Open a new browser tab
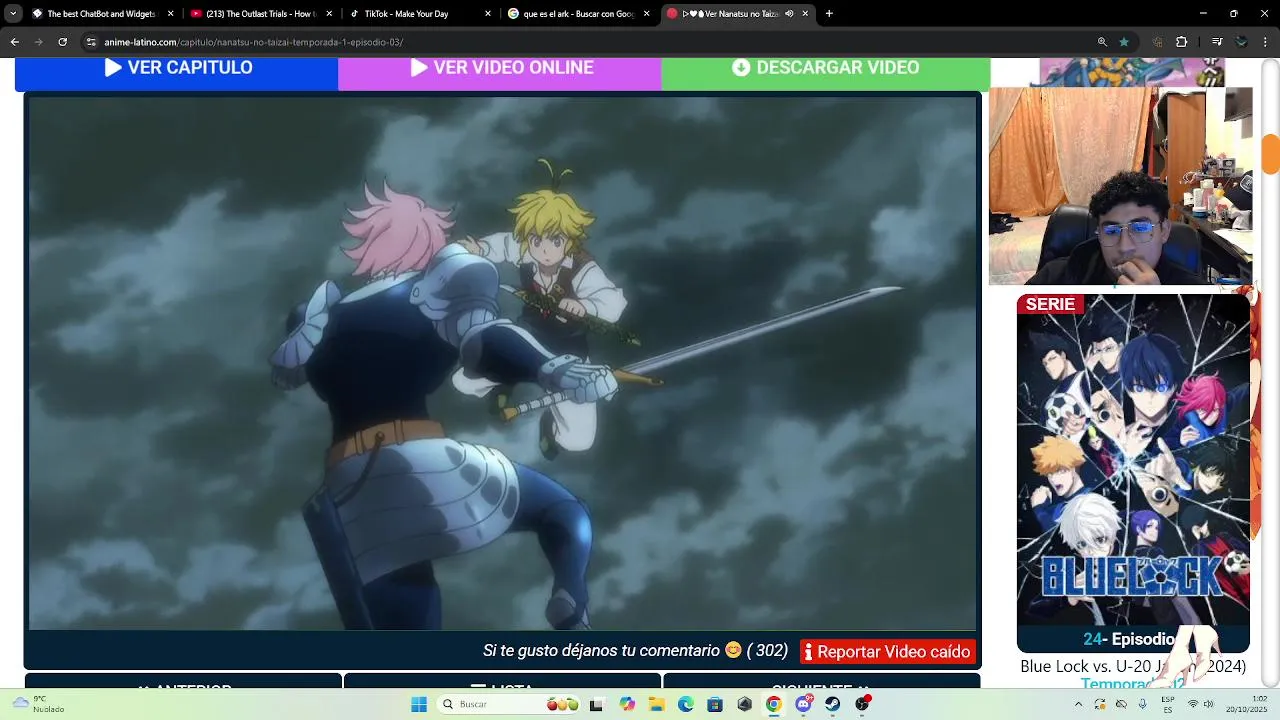The width and height of the screenshot is (1280, 720). [829, 14]
